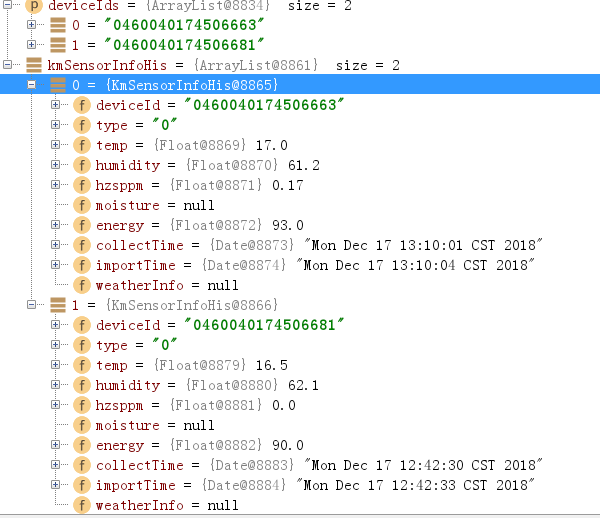This screenshot has width=600, height=518.
Task: Collapse the deviceIds ArrayList node
Action: coord(7,5)
